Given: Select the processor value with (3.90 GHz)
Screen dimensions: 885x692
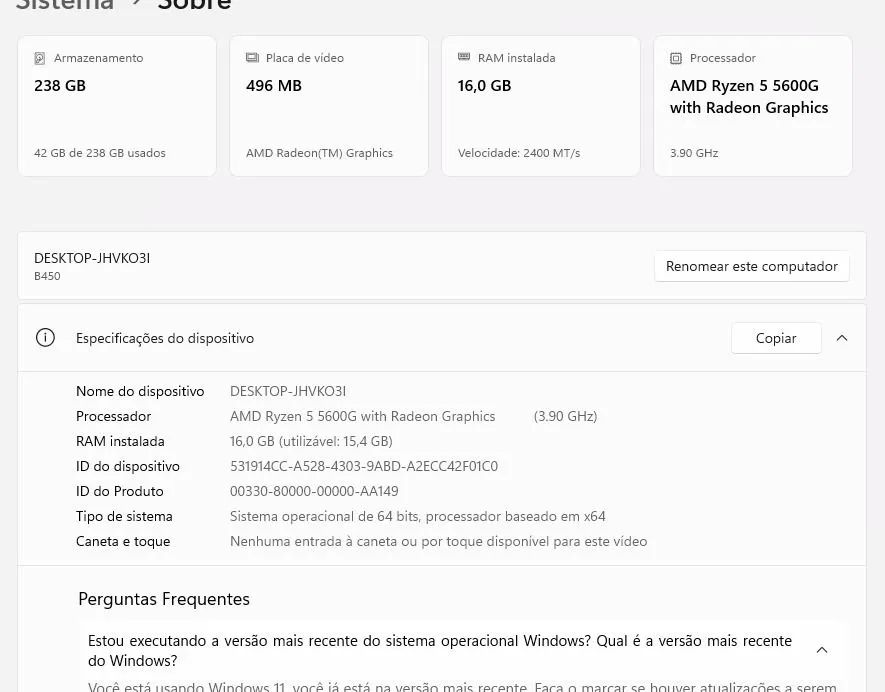Looking at the screenshot, I should click(x=413, y=416).
